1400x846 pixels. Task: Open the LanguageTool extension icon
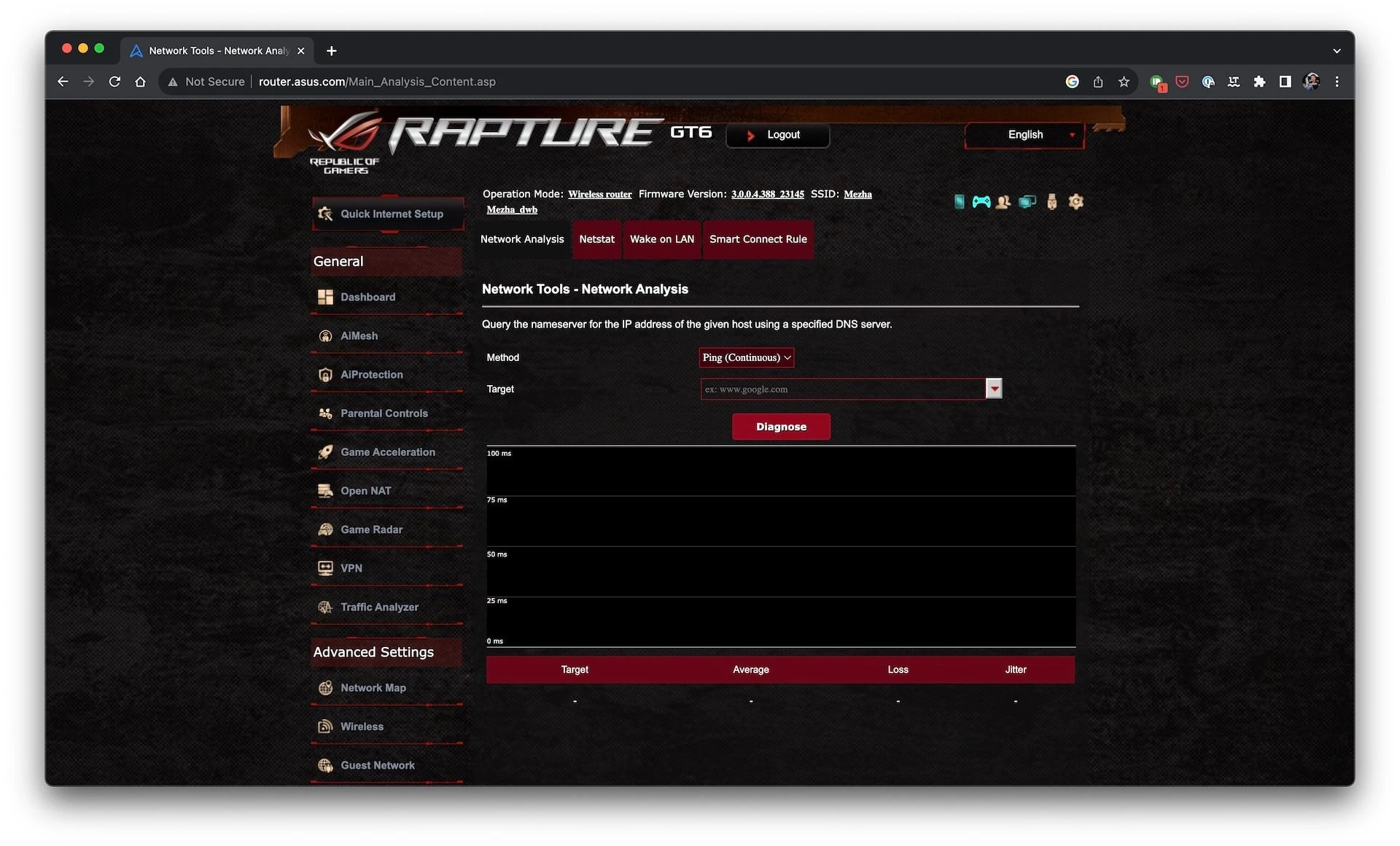1234,82
